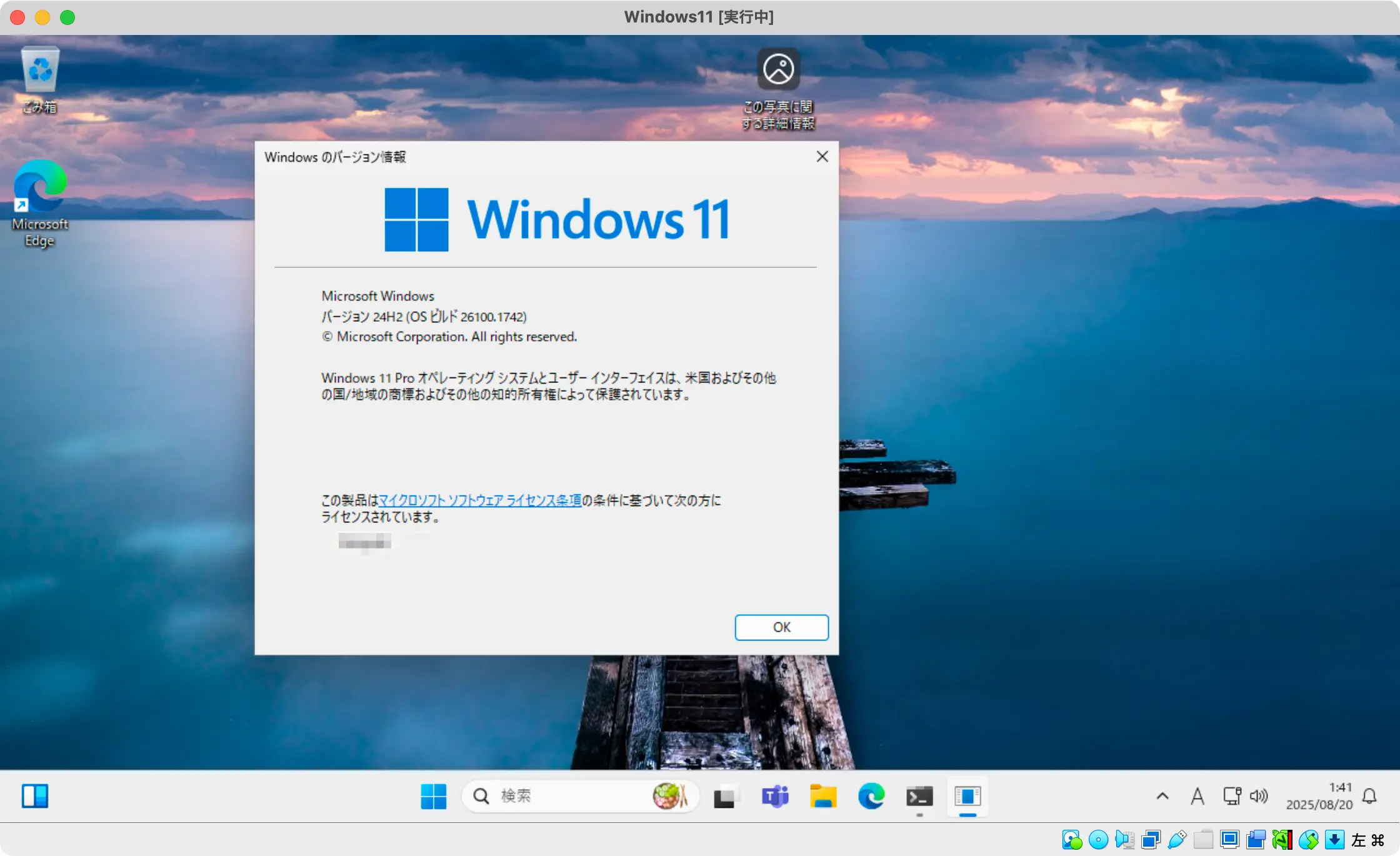Click the blue download arrow keyboard capture icon
1400x856 pixels.
(x=1334, y=840)
